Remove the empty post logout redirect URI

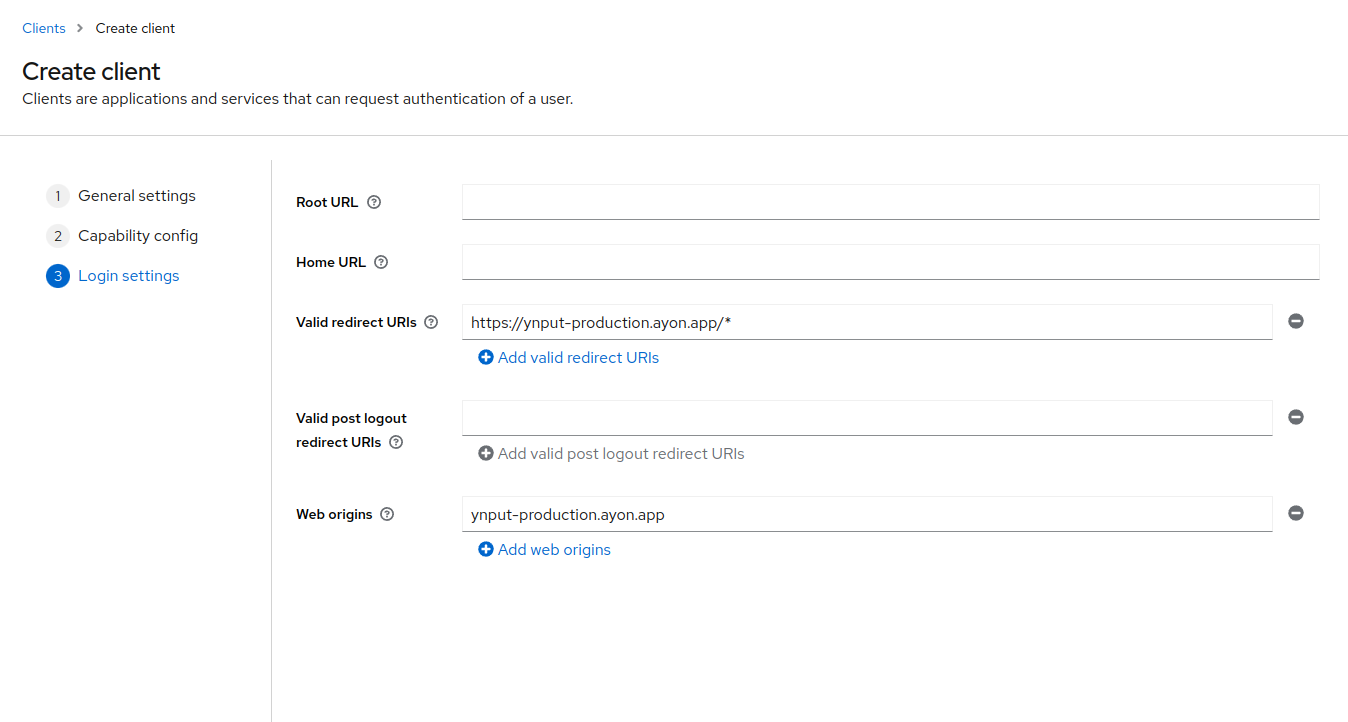coord(1295,417)
